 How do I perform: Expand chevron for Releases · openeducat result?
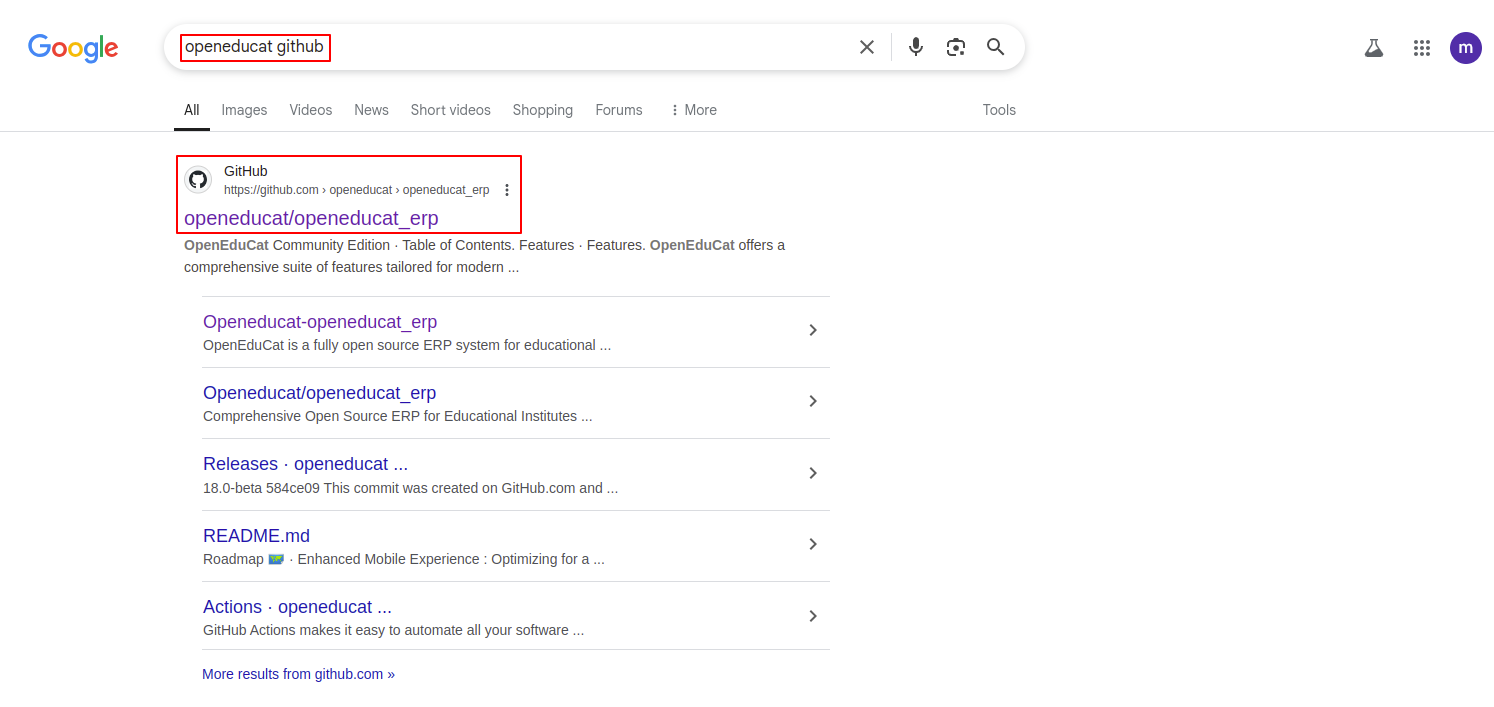tap(813, 473)
